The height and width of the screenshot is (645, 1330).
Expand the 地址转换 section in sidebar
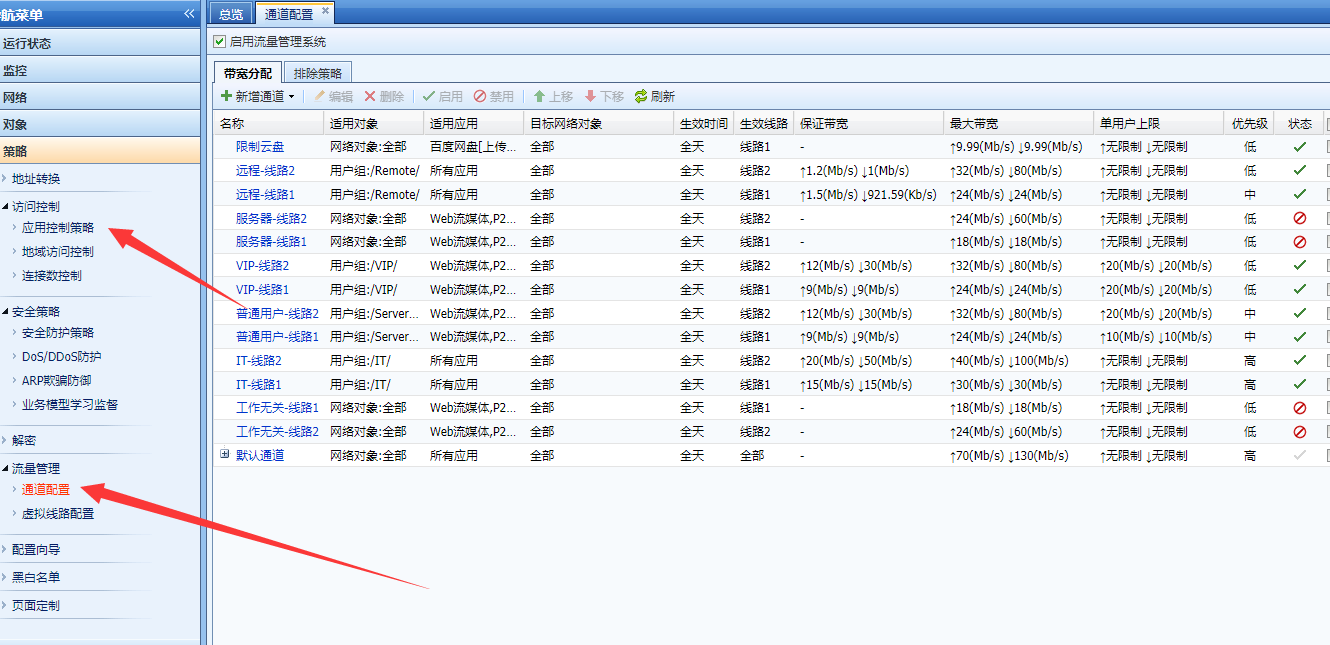click(x=36, y=179)
